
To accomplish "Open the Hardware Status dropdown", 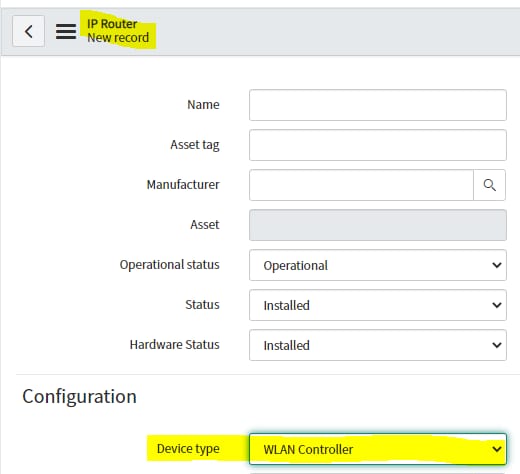I will pos(378,345).
